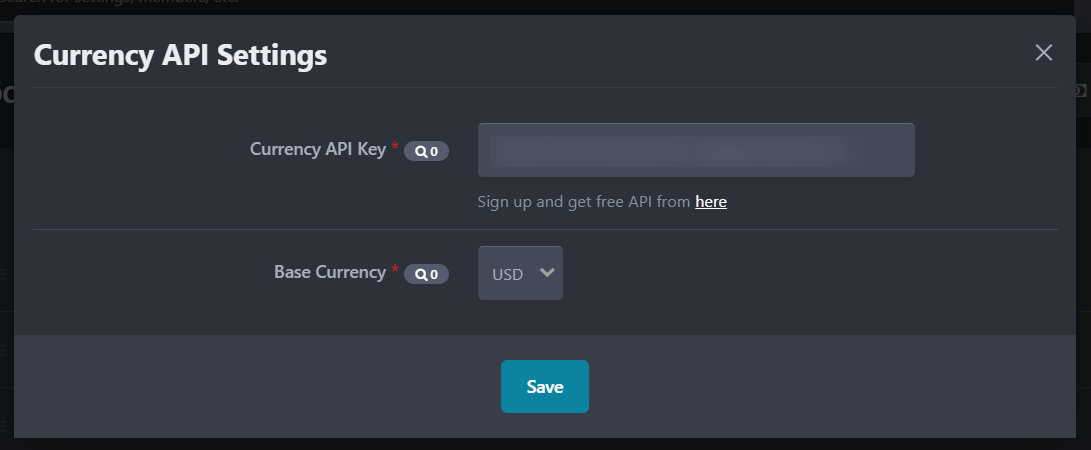Open the USD base currency dropdown
1091x450 pixels.
520,273
